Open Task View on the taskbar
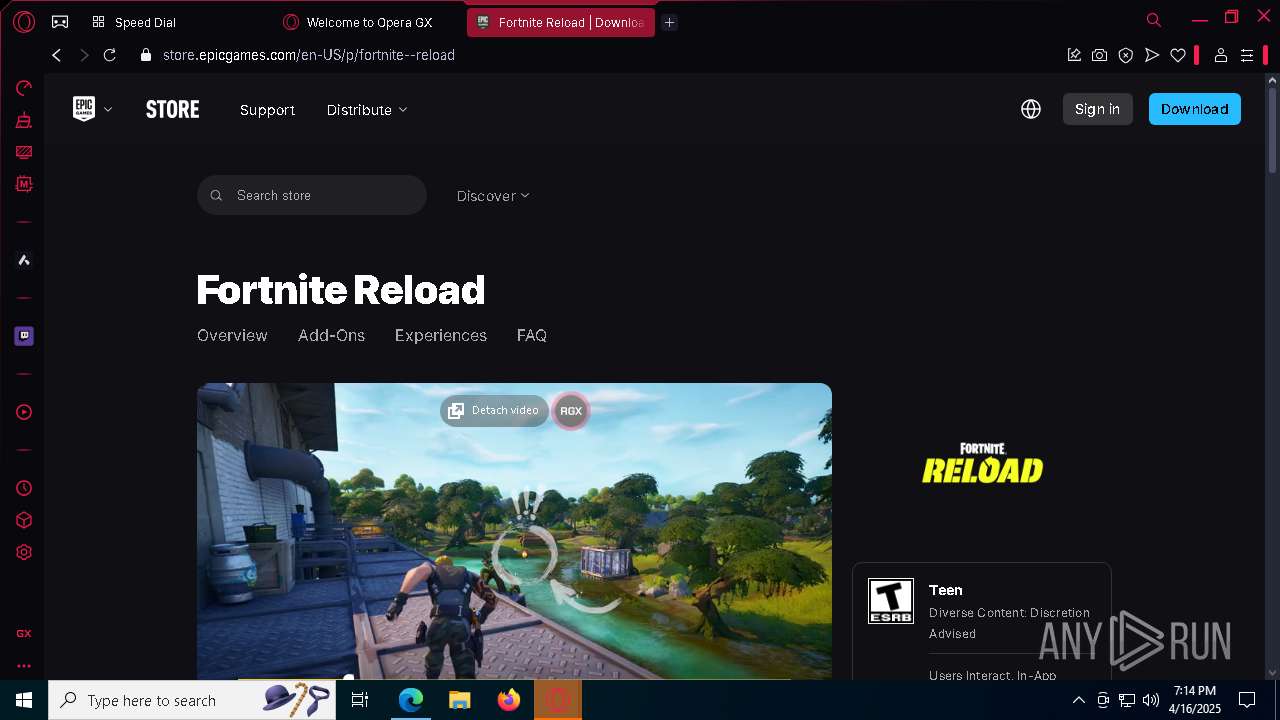 coord(360,700)
